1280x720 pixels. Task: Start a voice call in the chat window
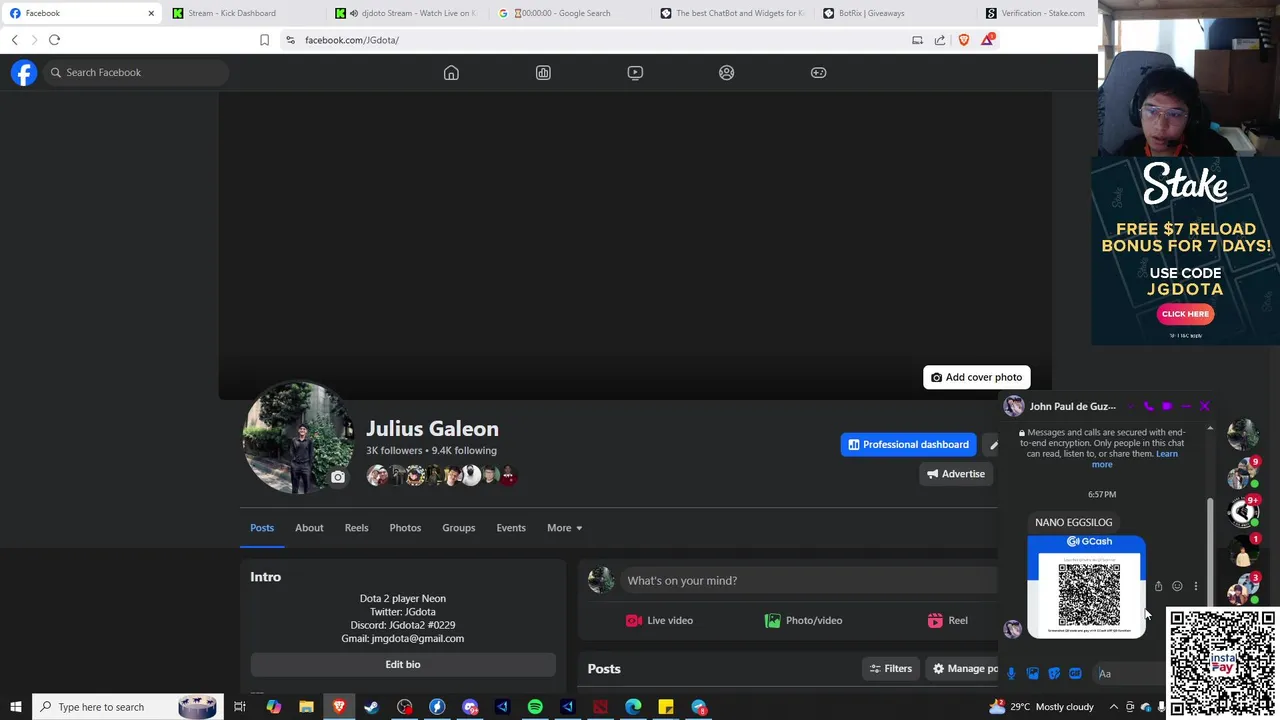coord(1148,406)
